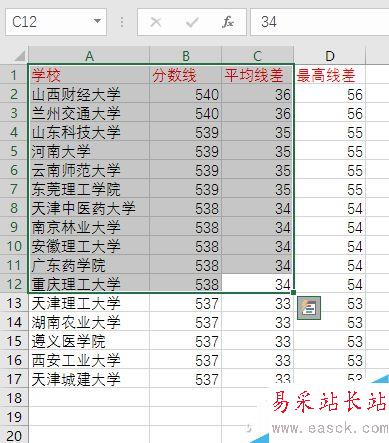Click cell 天津中医药大学
389x443 pixels.
click(x=89, y=208)
